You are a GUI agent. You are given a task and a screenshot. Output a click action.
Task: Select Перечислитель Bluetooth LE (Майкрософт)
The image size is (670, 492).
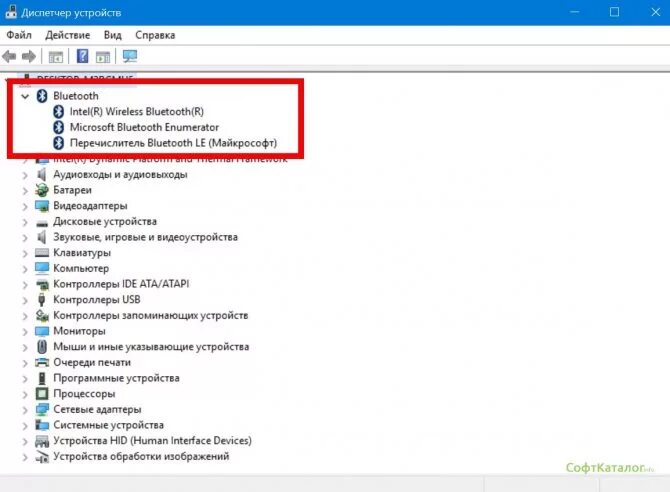click(173, 143)
